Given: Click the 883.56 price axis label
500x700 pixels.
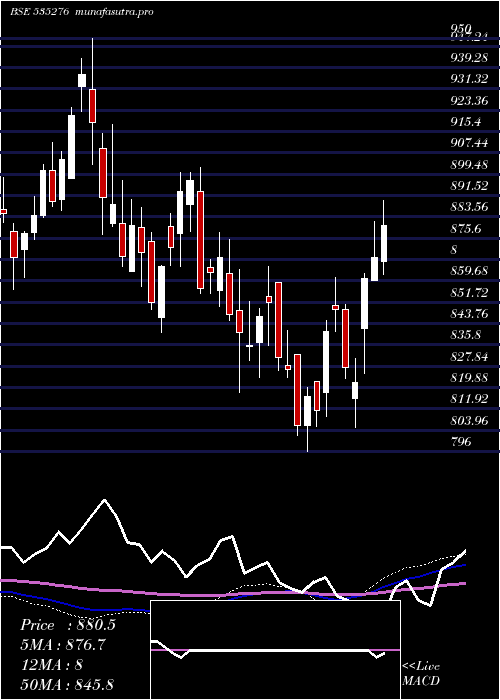Looking at the screenshot, I should pyautogui.click(x=469, y=207).
